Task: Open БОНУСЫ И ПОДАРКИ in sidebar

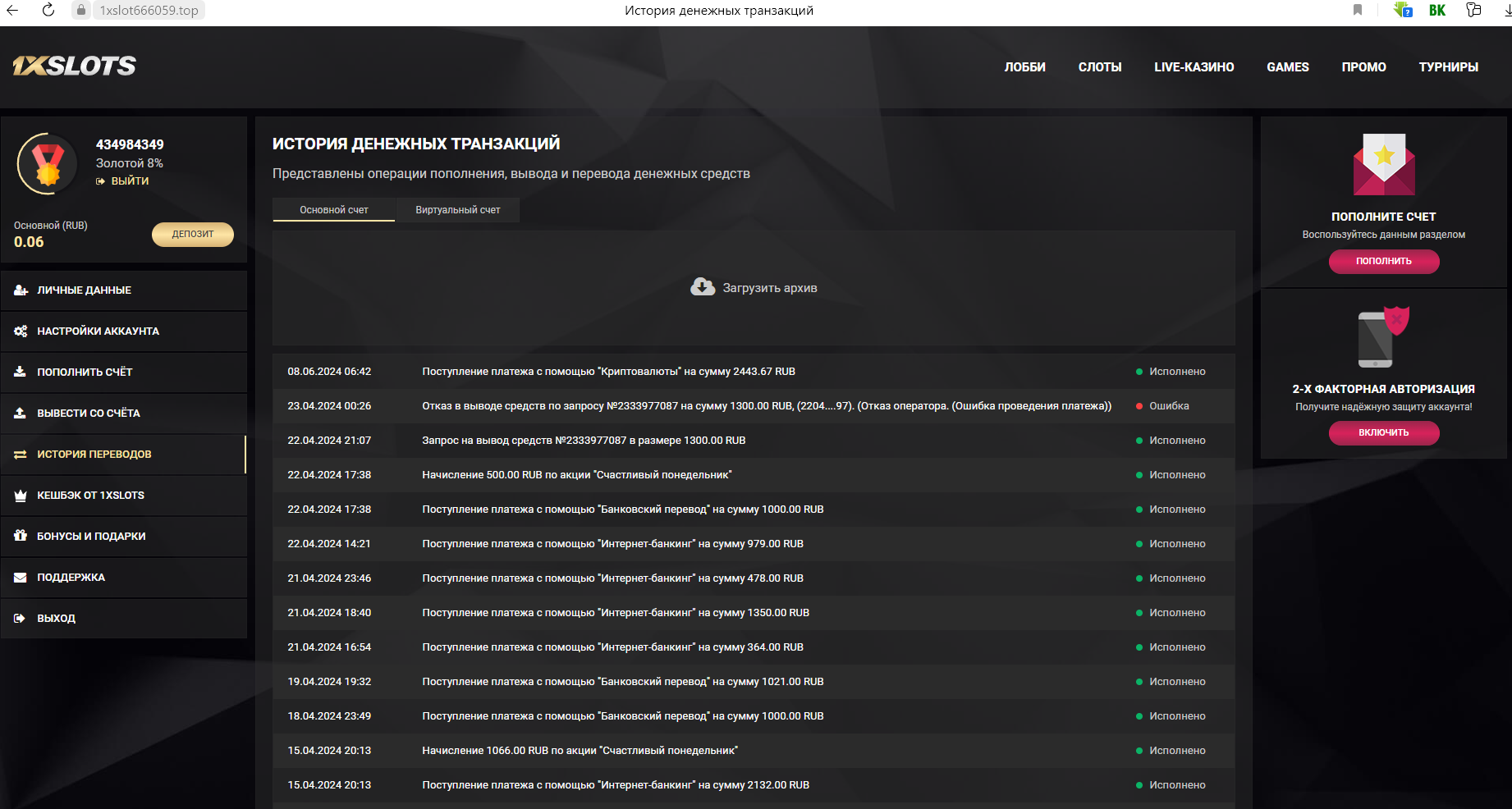Action: [x=124, y=537]
